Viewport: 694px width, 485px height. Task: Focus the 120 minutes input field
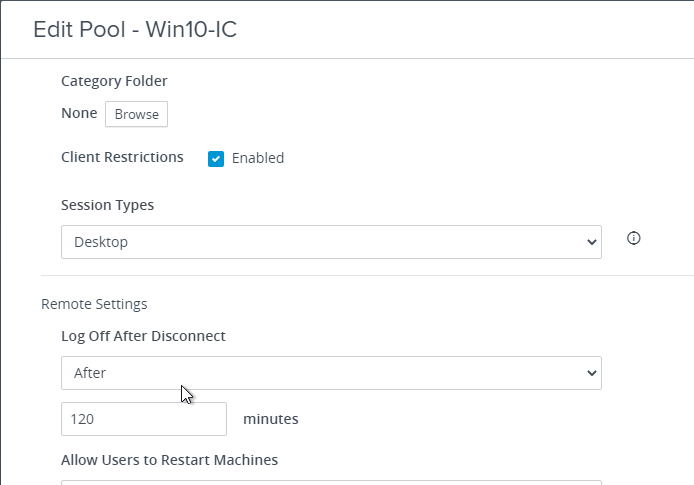pos(144,419)
